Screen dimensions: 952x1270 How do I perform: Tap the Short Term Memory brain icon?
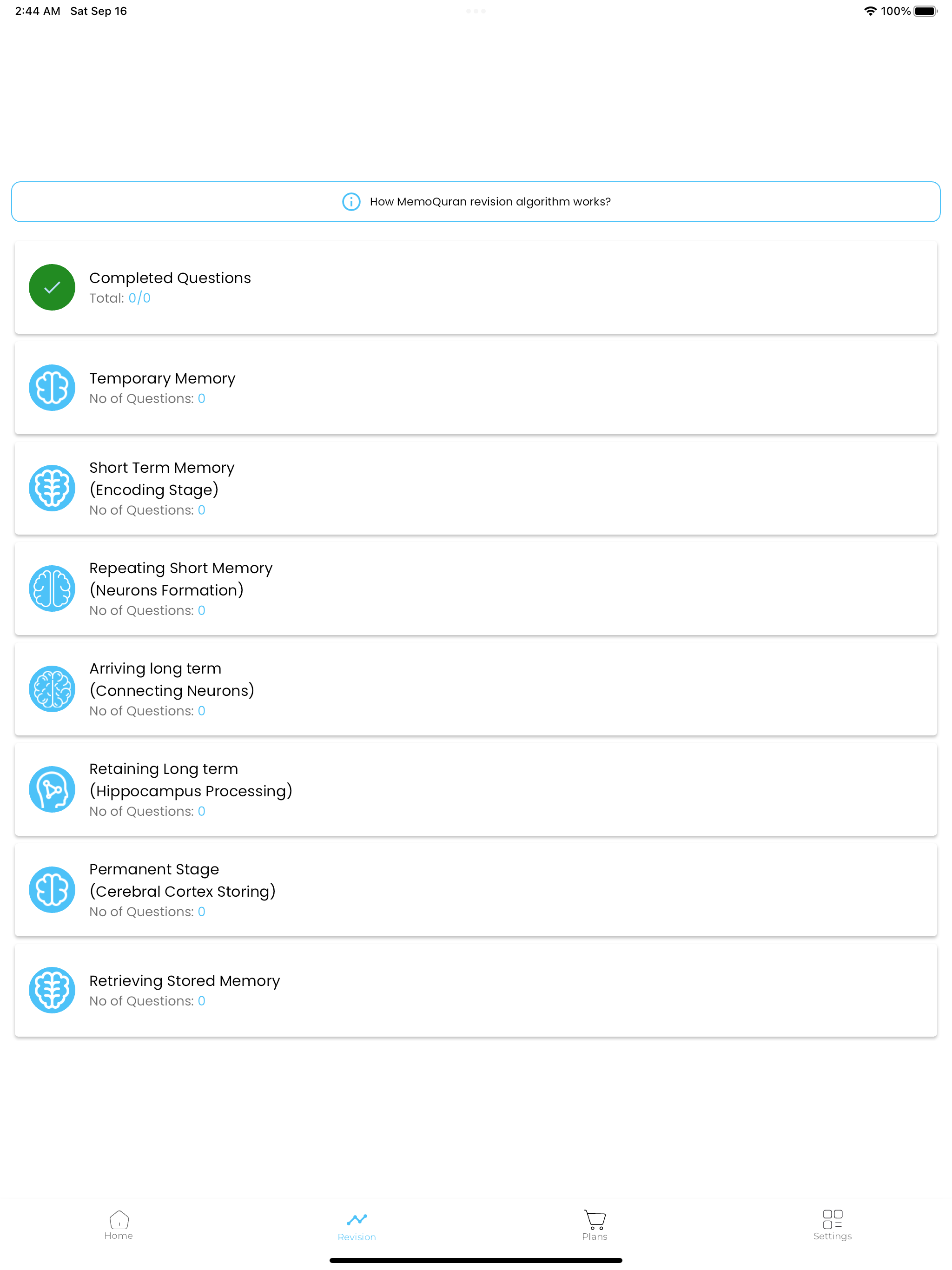(52, 488)
